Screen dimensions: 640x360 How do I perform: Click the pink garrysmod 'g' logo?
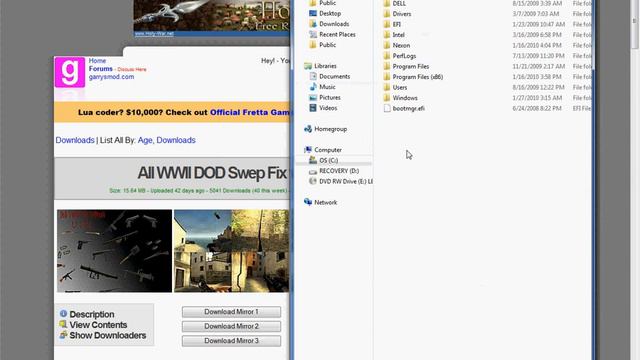[x=70, y=72]
